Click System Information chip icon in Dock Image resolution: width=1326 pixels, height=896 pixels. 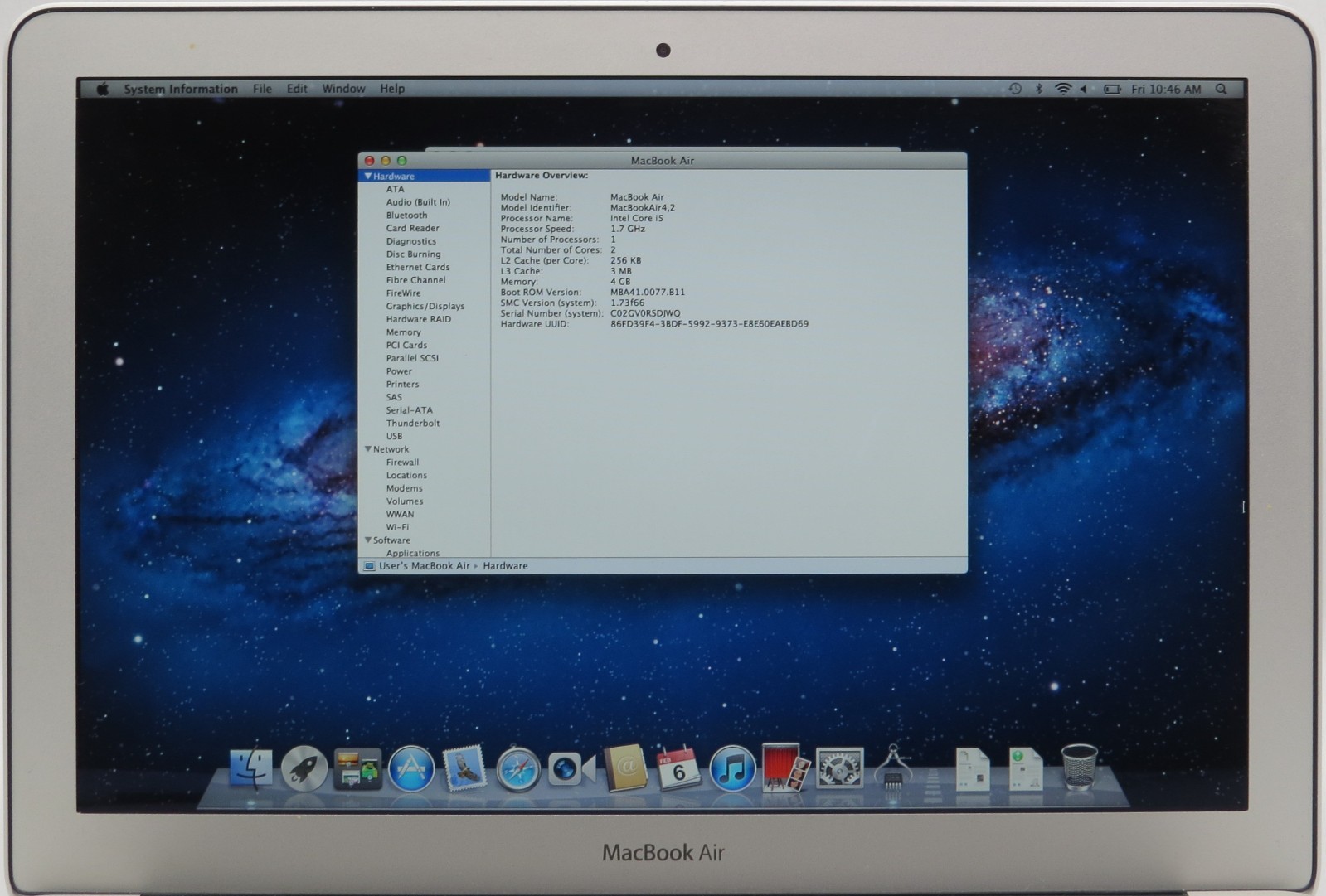(893, 768)
